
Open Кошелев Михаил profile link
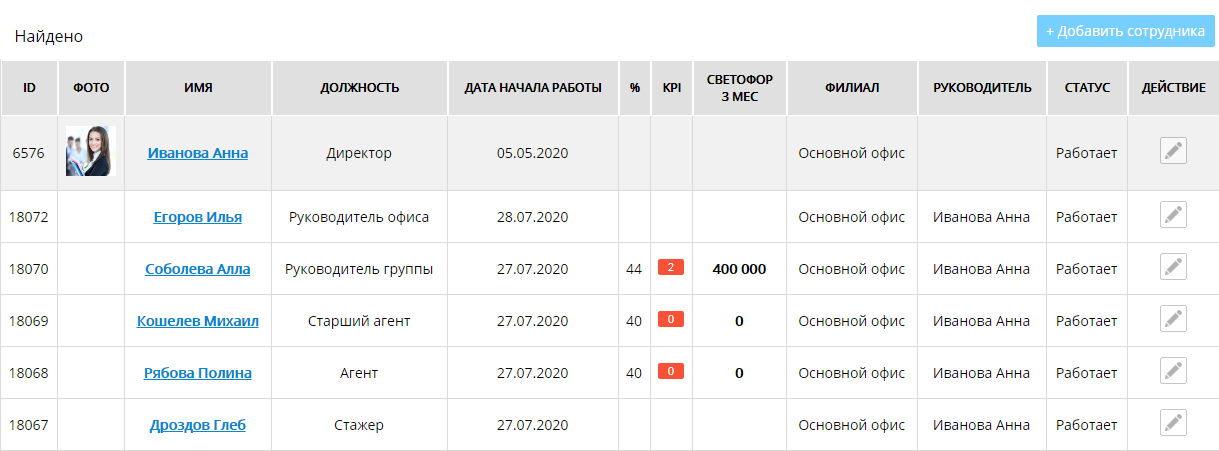coord(198,321)
